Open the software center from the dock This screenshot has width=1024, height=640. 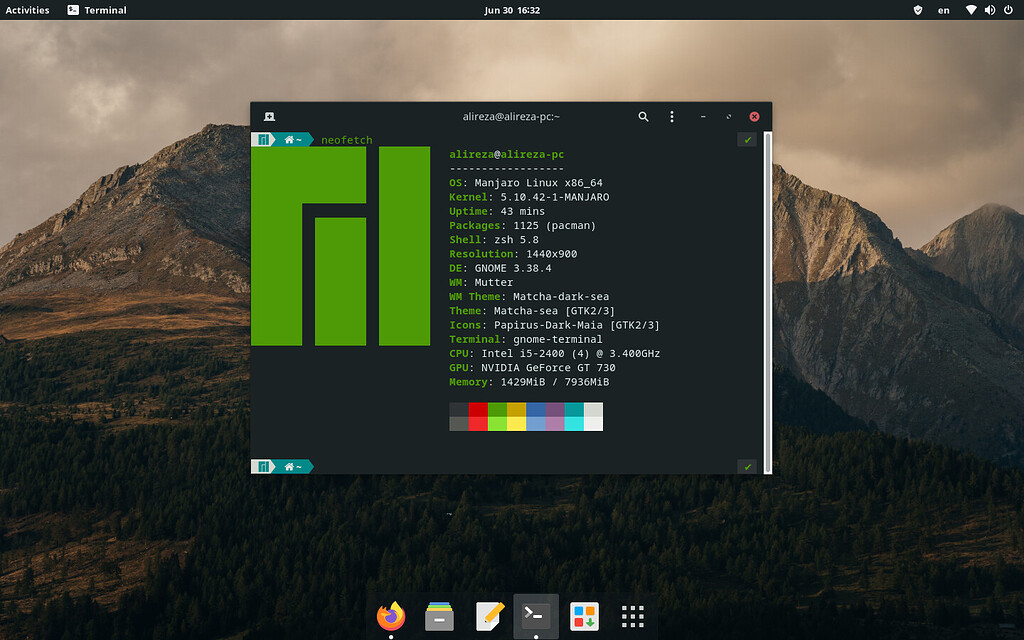click(583, 617)
